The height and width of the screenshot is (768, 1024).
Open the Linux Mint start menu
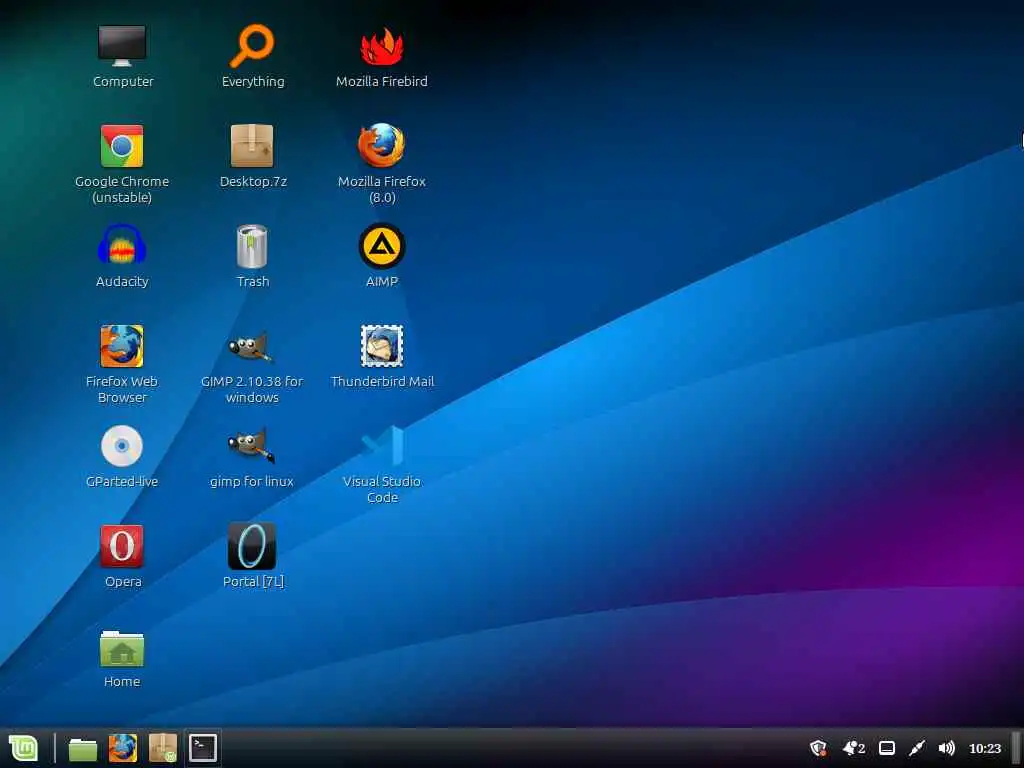pyautogui.click(x=24, y=748)
